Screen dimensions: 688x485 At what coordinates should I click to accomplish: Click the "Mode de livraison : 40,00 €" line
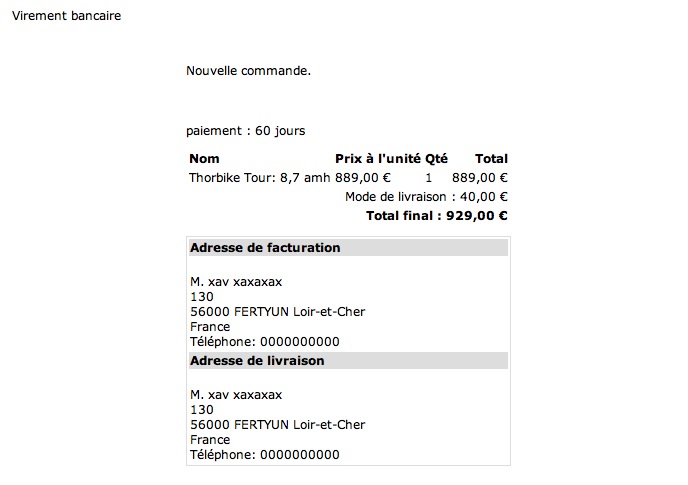click(426, 197)
